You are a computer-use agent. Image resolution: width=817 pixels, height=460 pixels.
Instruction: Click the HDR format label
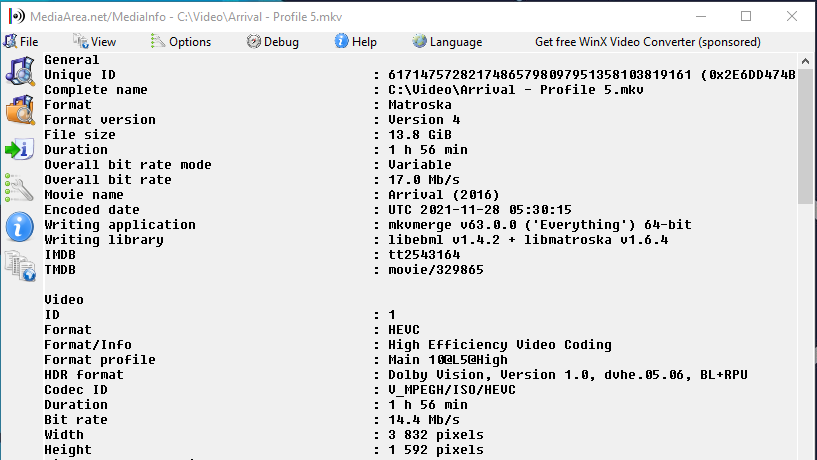tap(84, 375)
